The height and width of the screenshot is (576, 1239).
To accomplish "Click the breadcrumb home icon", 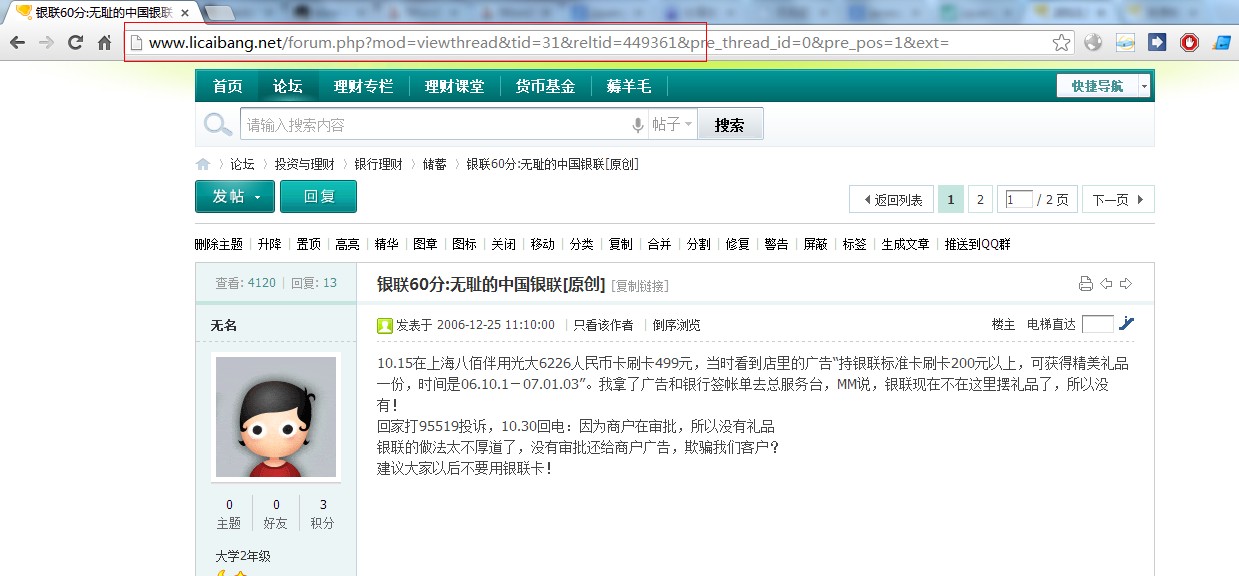I will point(203,164).
